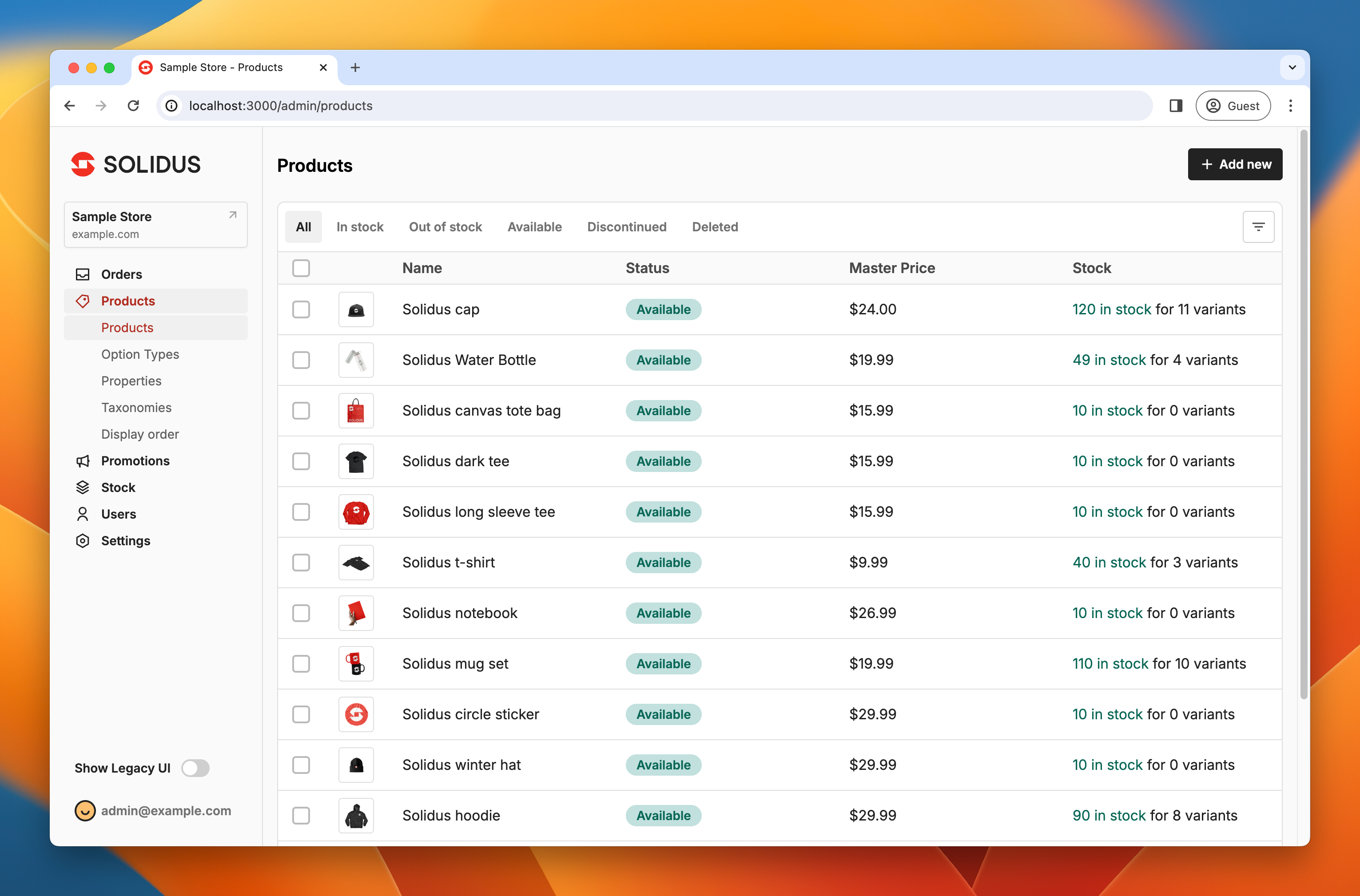1360x896 pixels.
Task: Click admin@example.com account label
Action: (167, 810)
